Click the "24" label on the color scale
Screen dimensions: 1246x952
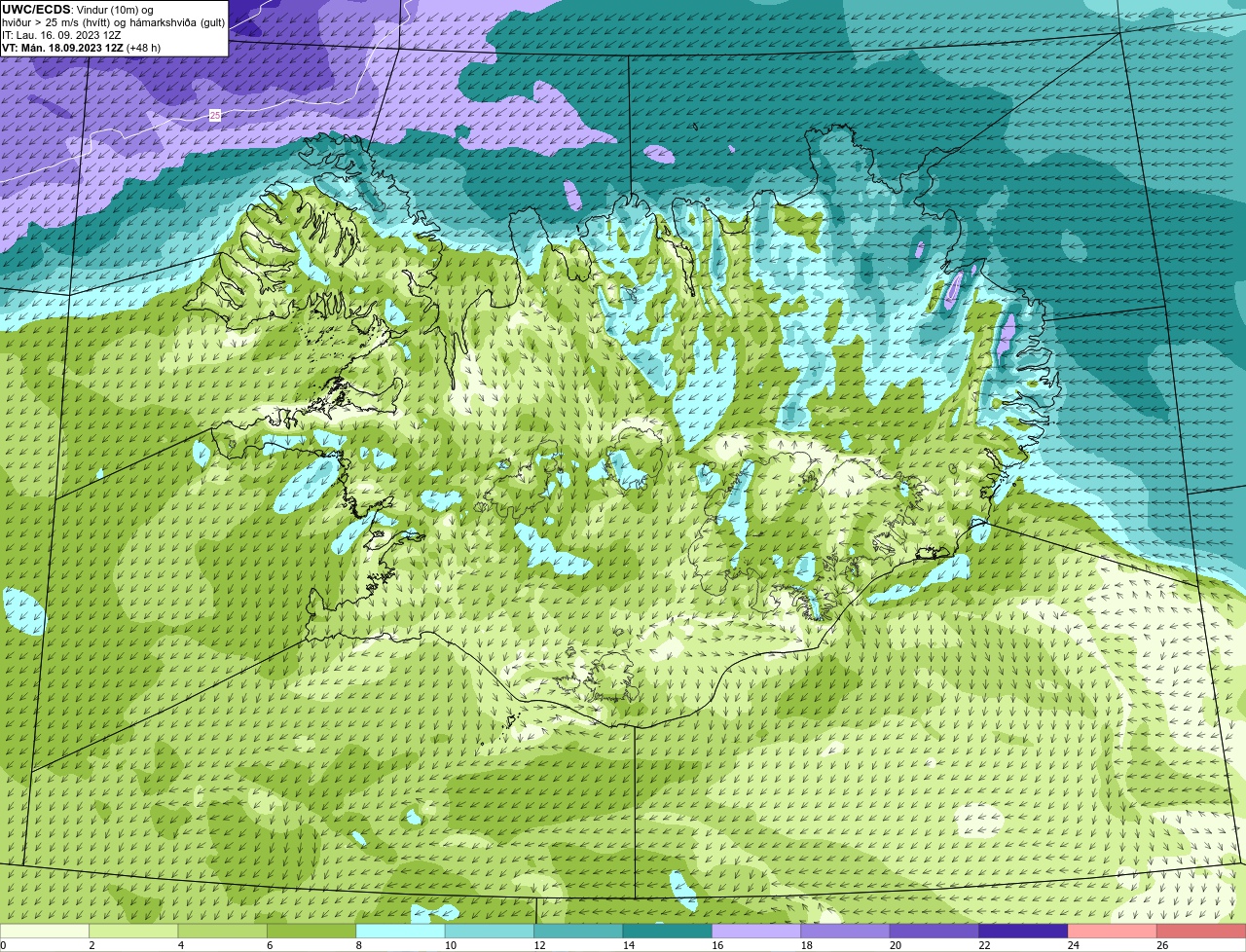[1073, 945]
